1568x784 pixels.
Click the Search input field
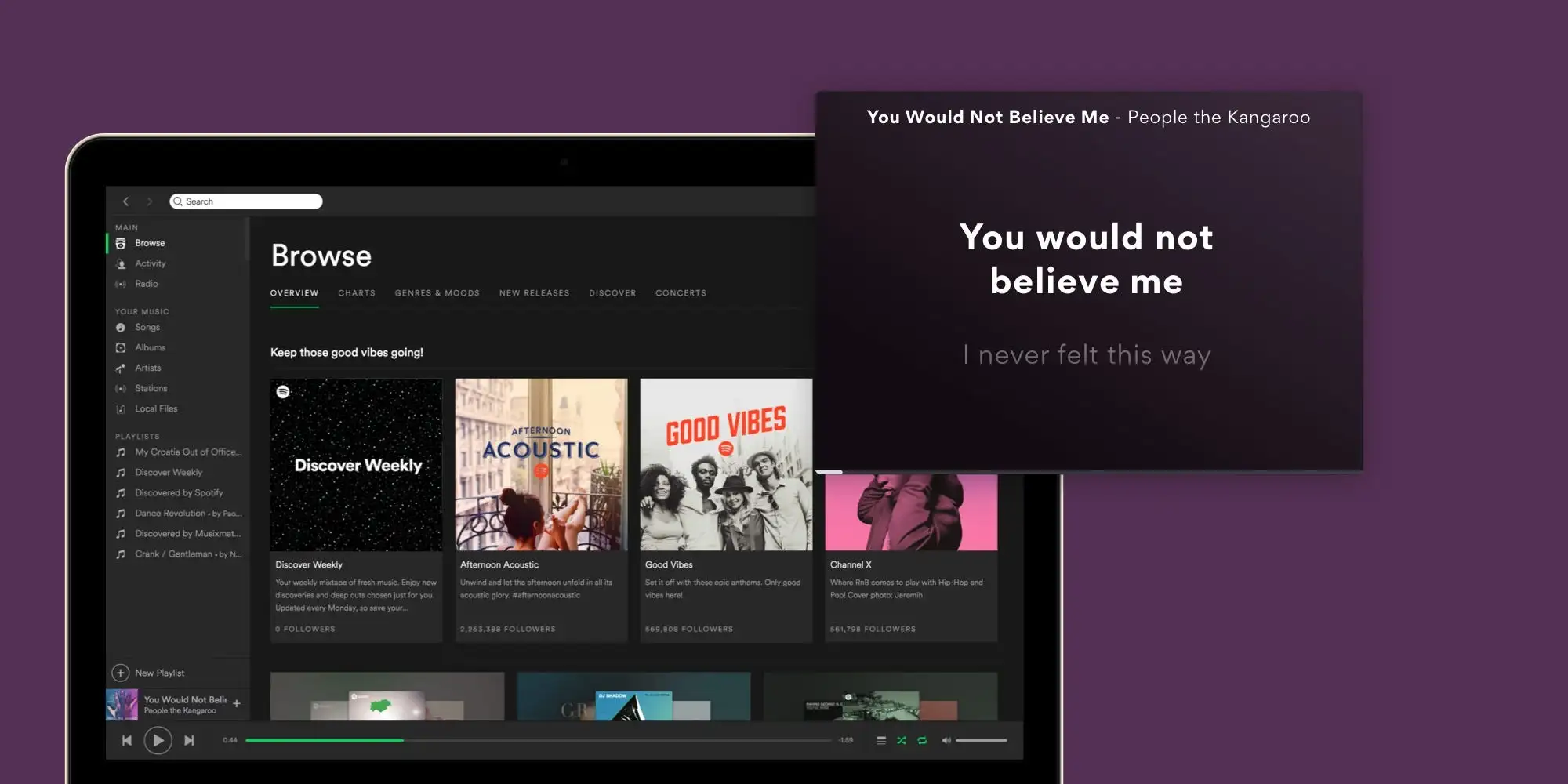click(245, 201)
